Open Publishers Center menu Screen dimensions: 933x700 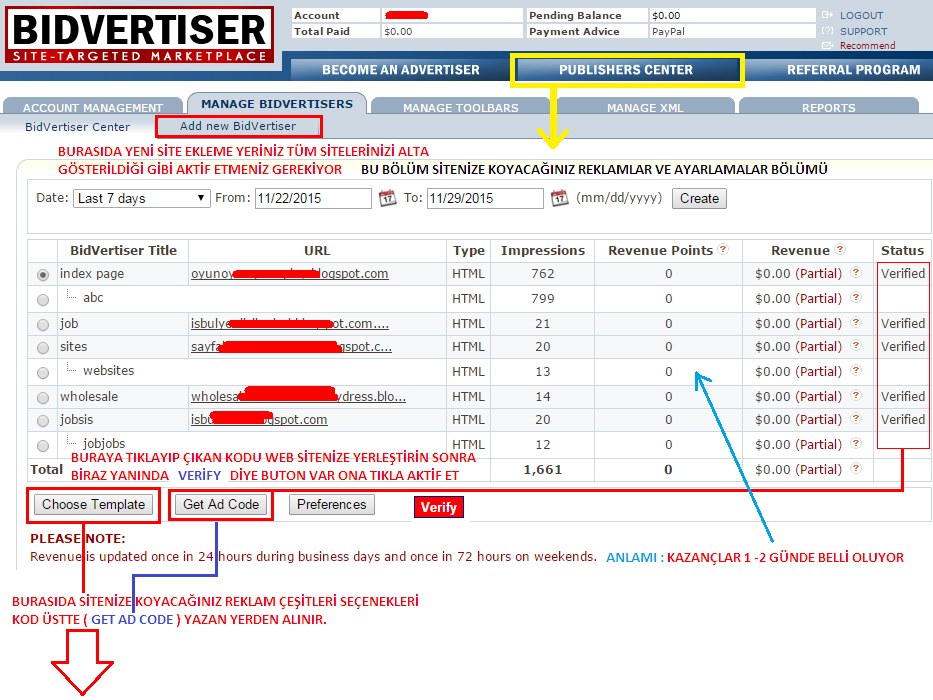(626, 70)
